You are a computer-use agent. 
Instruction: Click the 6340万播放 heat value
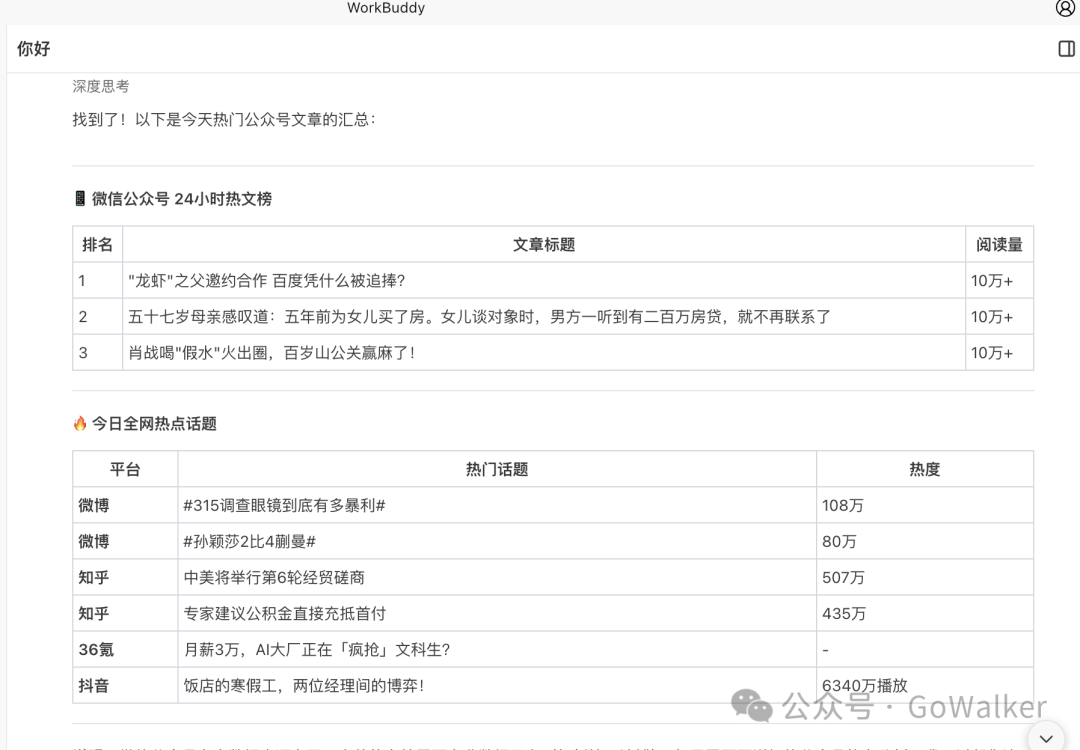click(x=864, y=686)
